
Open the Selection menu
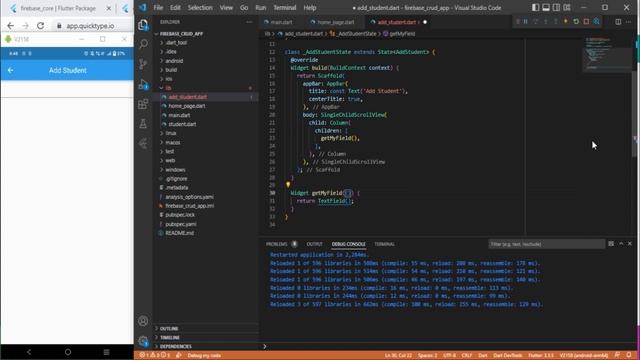coord(200,8)
